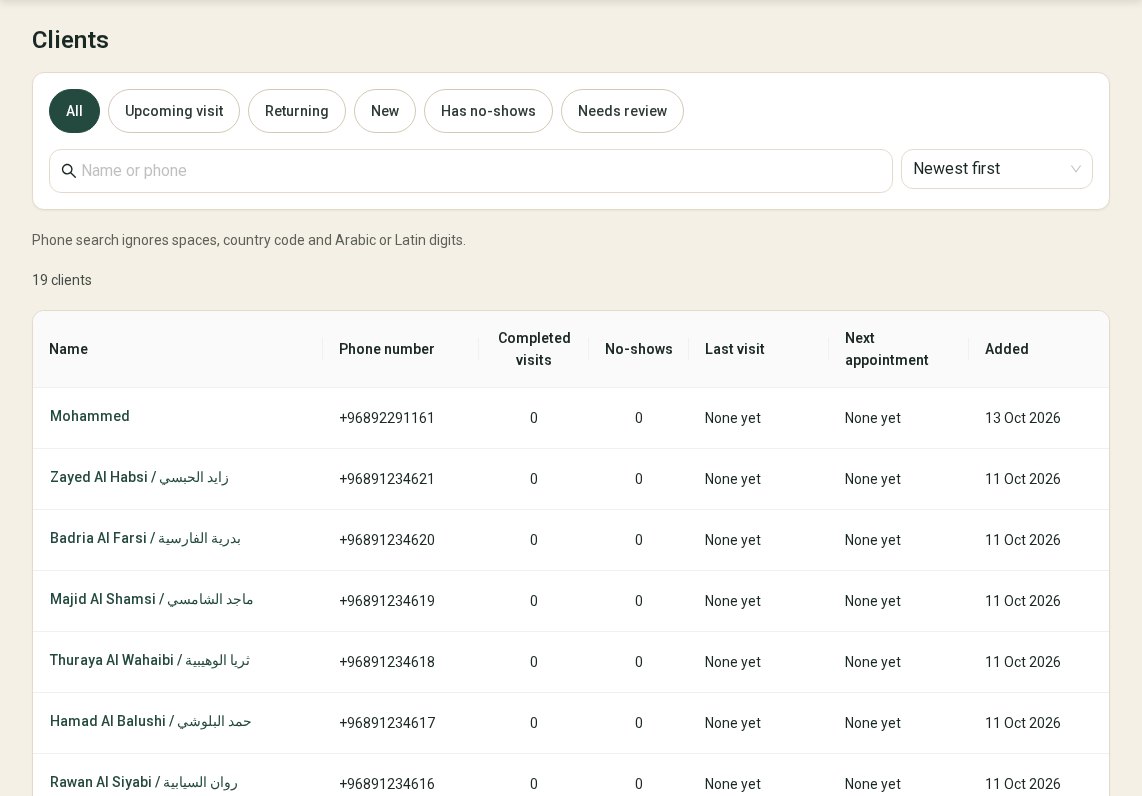
Task: Open Majid Al Shamsi's profile
Action: coord(151,599)
